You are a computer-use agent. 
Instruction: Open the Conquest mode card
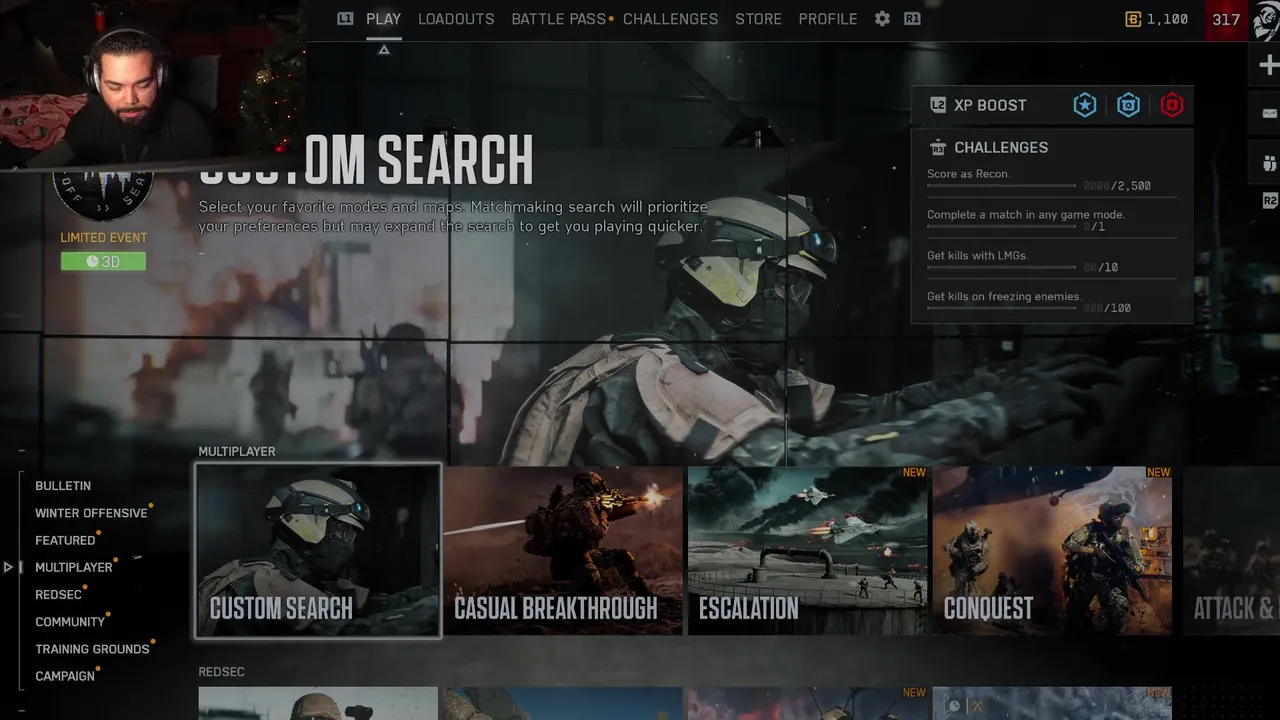[x=1052, y=550]
